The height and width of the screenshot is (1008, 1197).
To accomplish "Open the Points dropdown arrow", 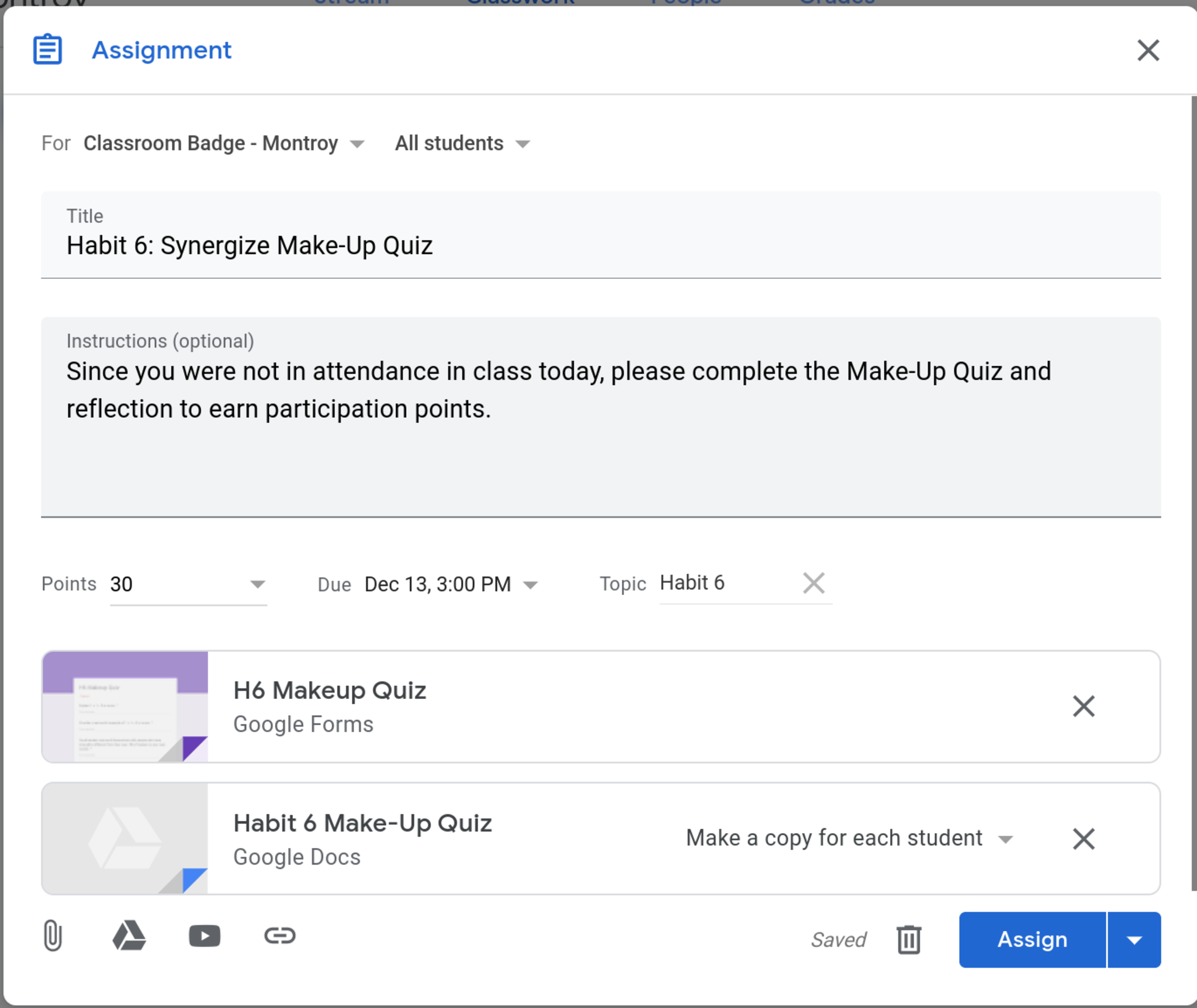I will pos(257,584).
